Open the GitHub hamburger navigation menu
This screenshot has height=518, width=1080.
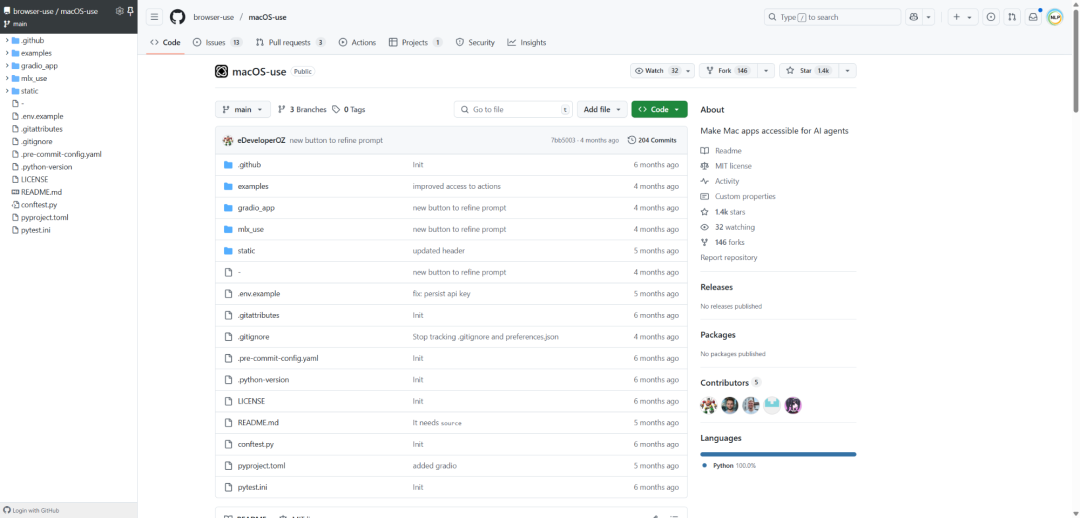click(154, 17)
